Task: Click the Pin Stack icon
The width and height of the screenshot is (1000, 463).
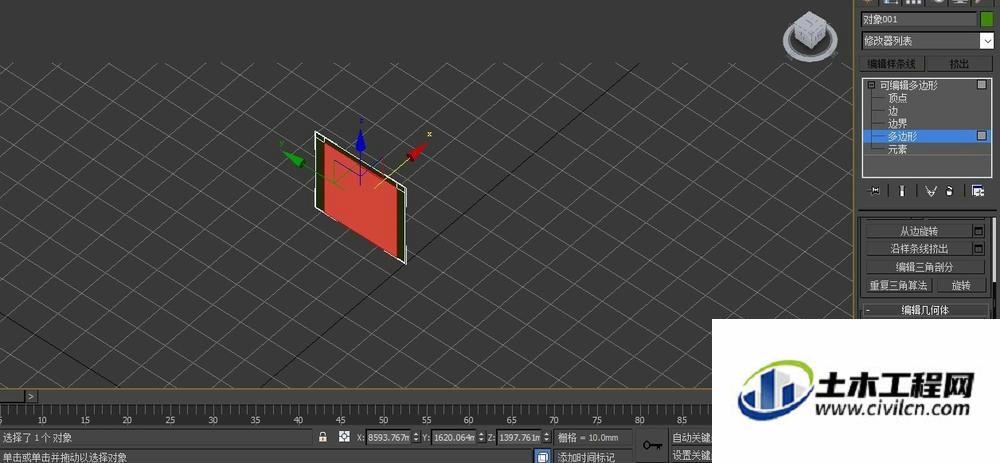Action: pyautogui.click(x=874, y=191)
